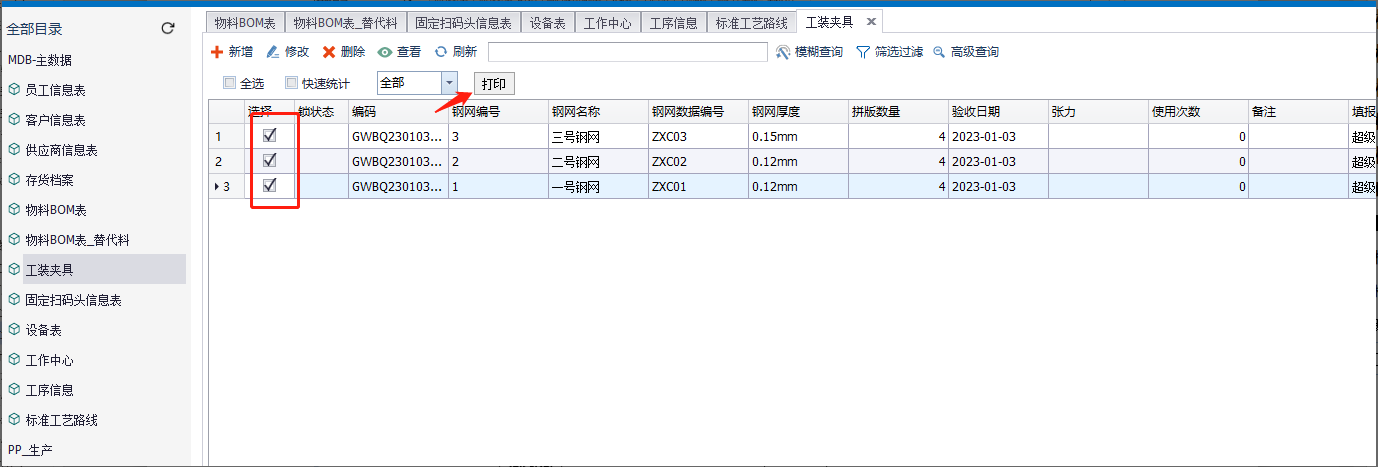
Task: Click the 查看 eye icon
Action: click(385, 52)
